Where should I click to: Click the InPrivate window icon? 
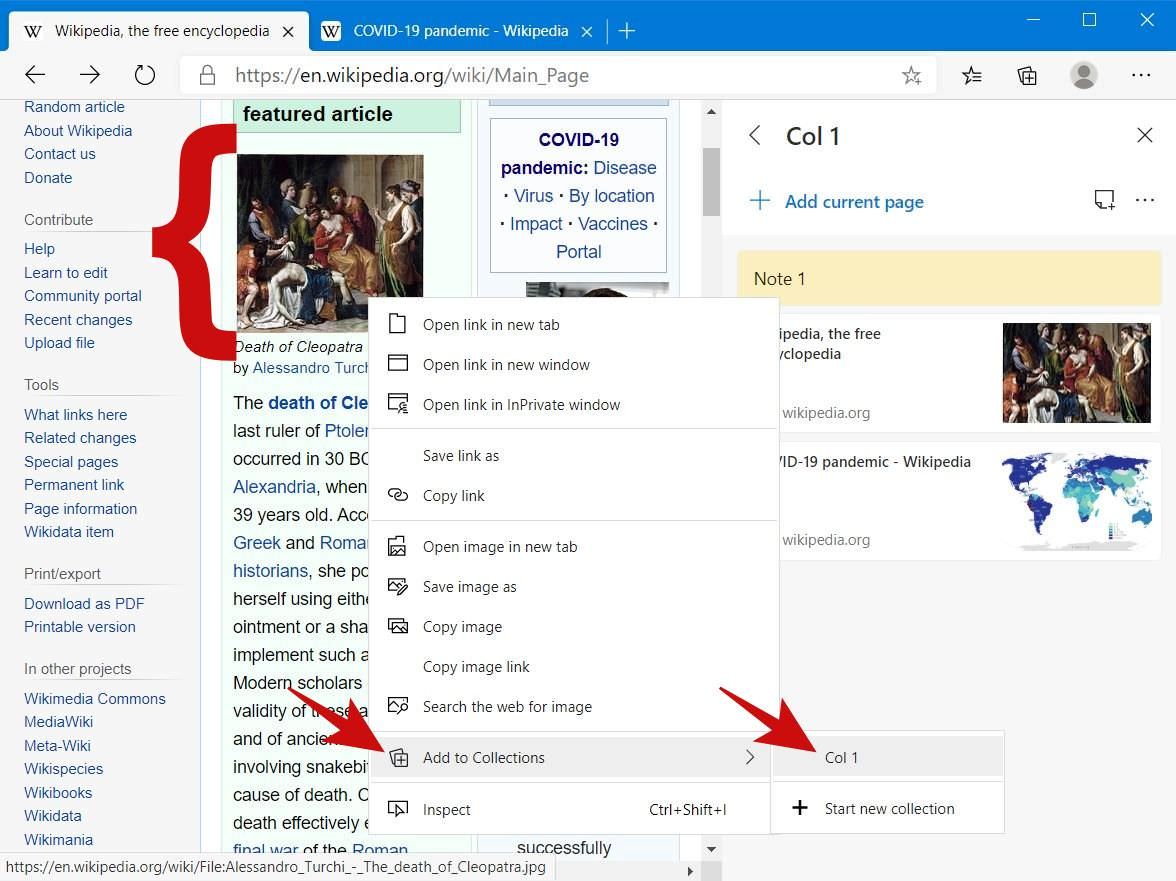[398, 403]
